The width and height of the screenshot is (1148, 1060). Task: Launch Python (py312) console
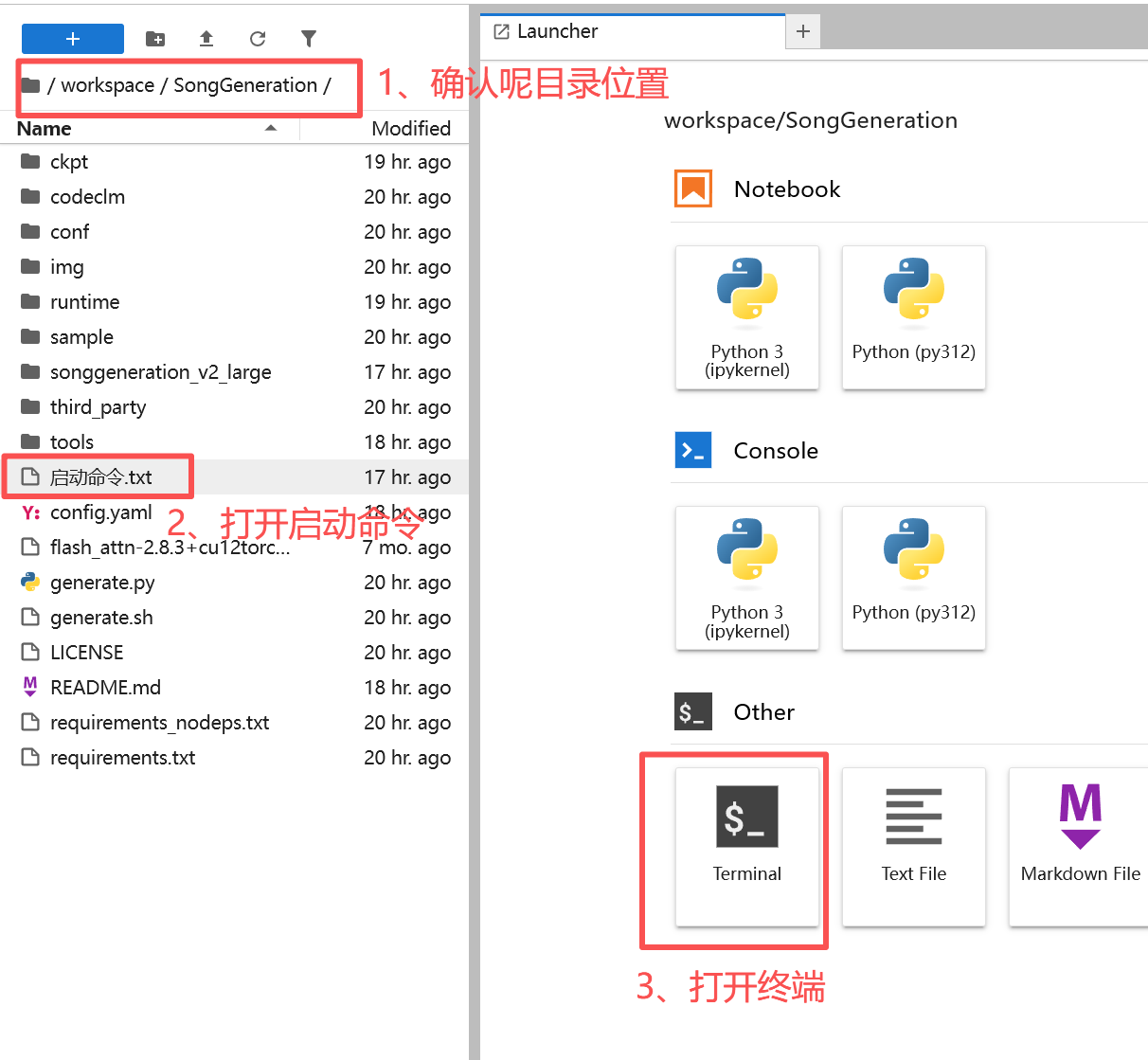pos(913,578)
